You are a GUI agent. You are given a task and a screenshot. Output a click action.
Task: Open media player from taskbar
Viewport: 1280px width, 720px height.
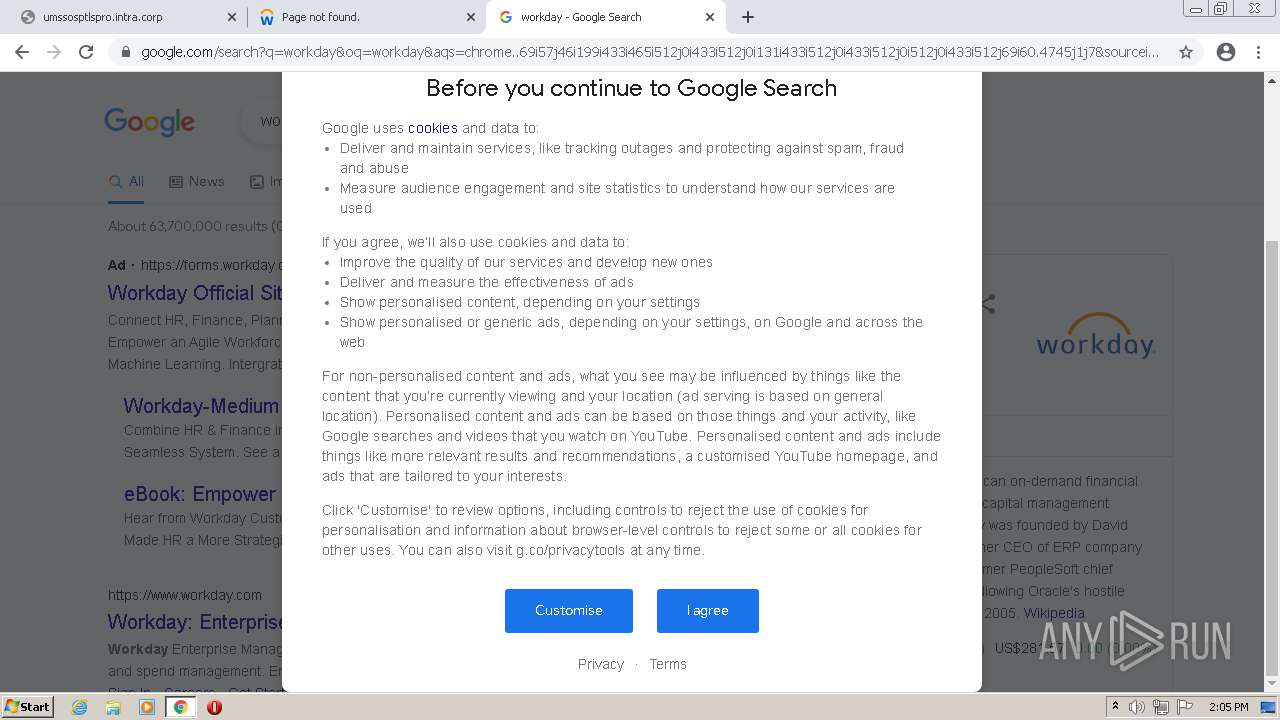tap(147, 707)
